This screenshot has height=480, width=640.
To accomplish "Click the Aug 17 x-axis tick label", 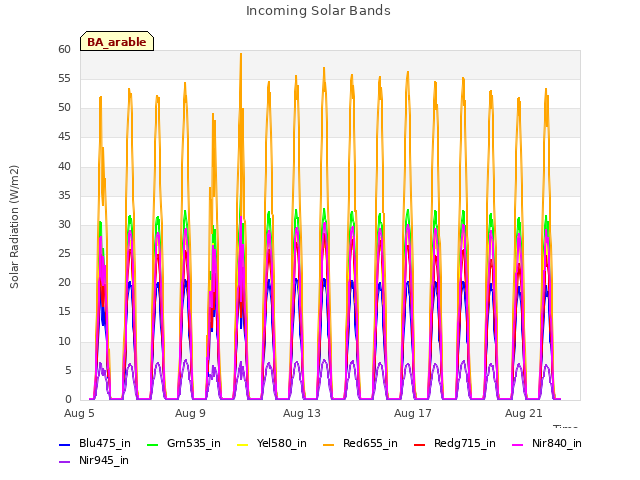I will click(413, 413).
